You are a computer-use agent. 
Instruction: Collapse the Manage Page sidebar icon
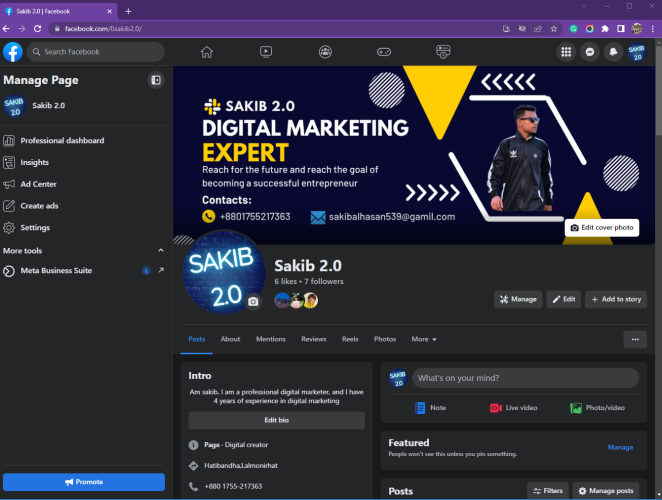pos(156,80)
